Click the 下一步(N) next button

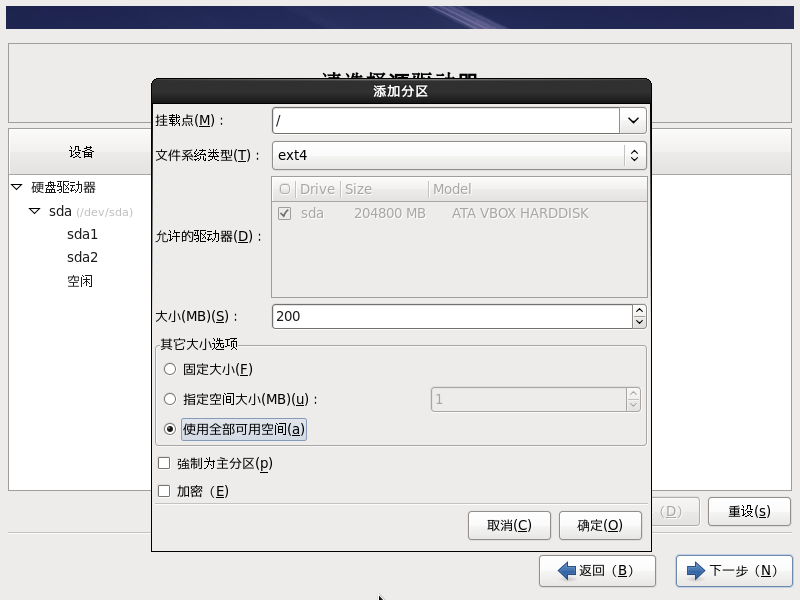coord(734,570)
